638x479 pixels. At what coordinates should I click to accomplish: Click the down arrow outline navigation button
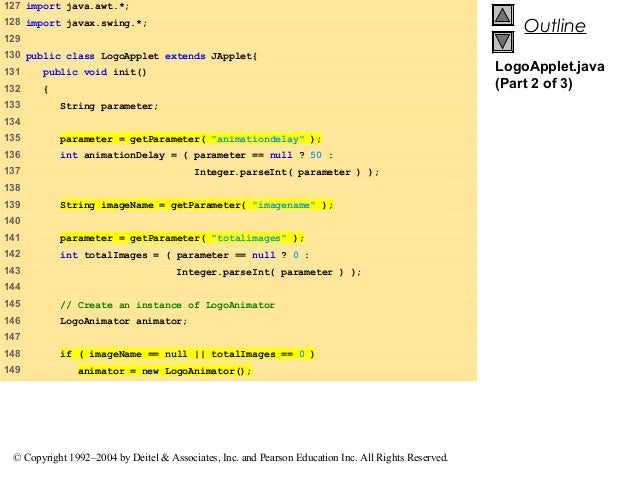tap(503, 42)
